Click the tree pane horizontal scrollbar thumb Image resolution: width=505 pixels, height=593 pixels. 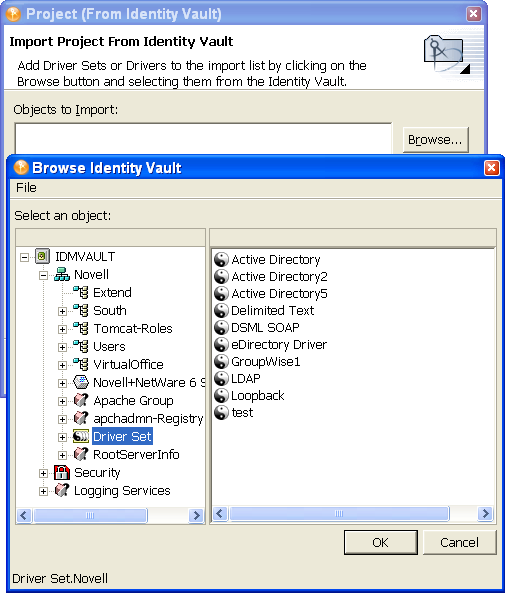90,515
